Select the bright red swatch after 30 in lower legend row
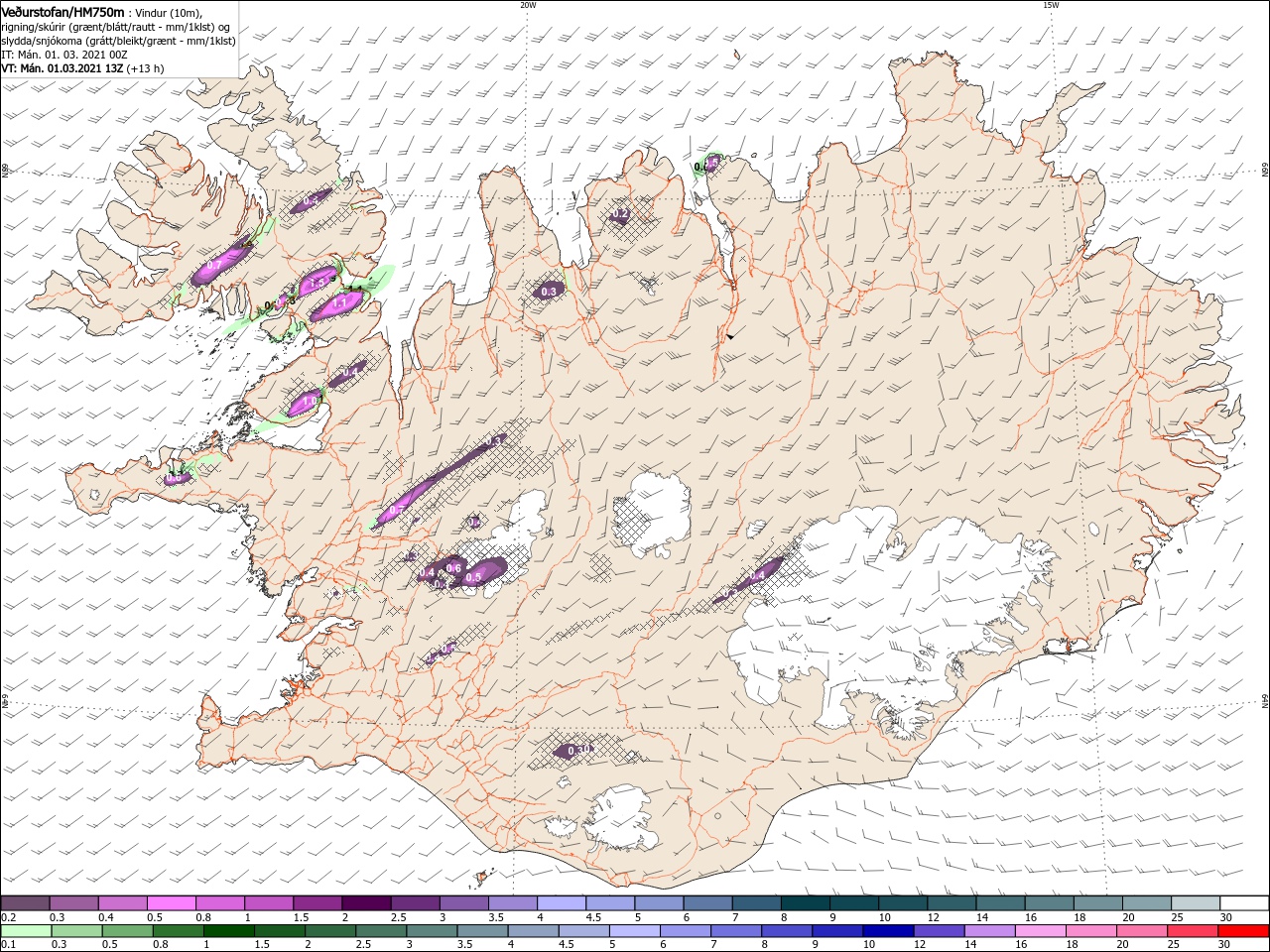Screen dimensions: 1270x952 point(1241,931)
